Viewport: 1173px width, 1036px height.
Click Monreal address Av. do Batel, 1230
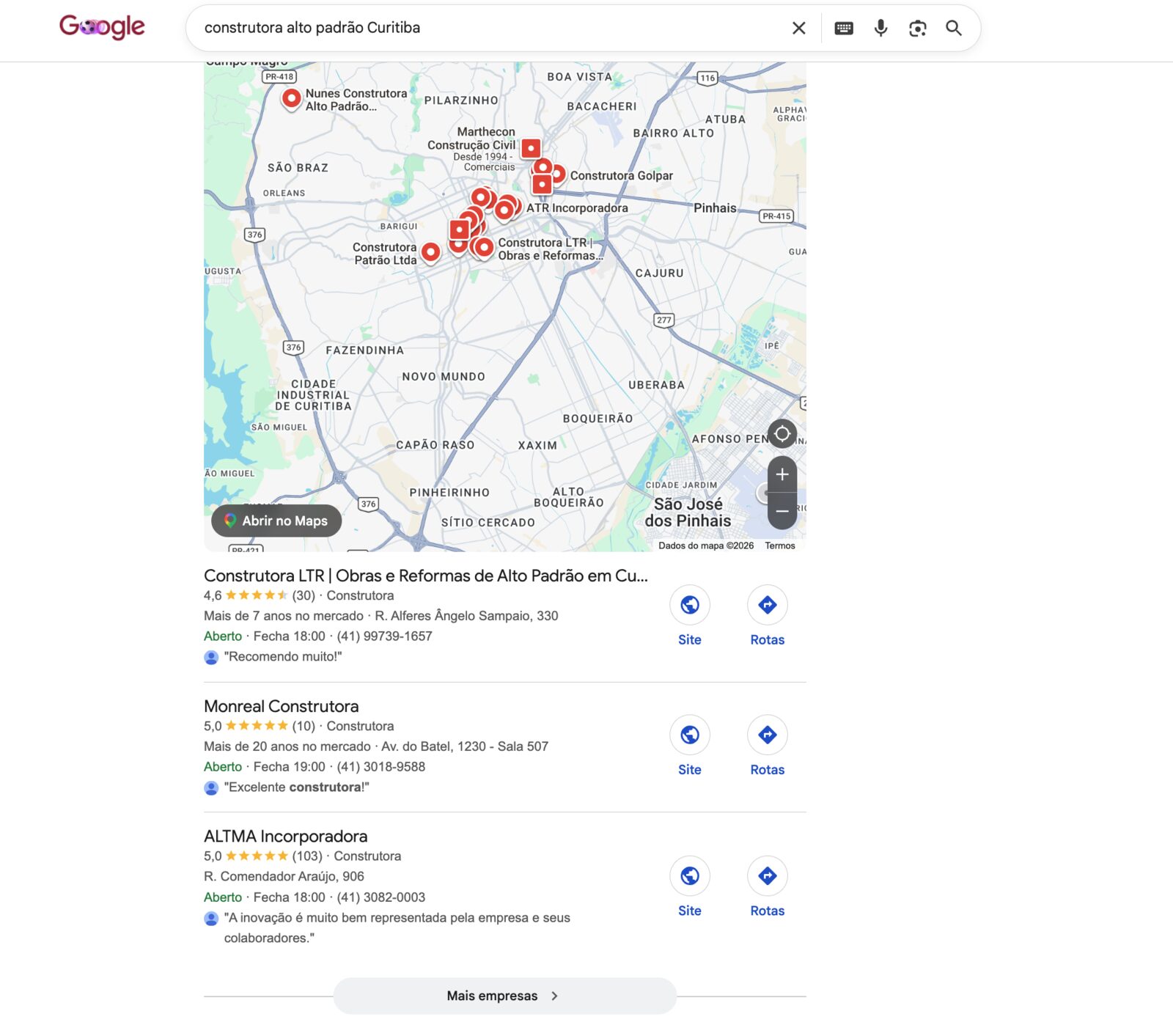pos(465,746)
